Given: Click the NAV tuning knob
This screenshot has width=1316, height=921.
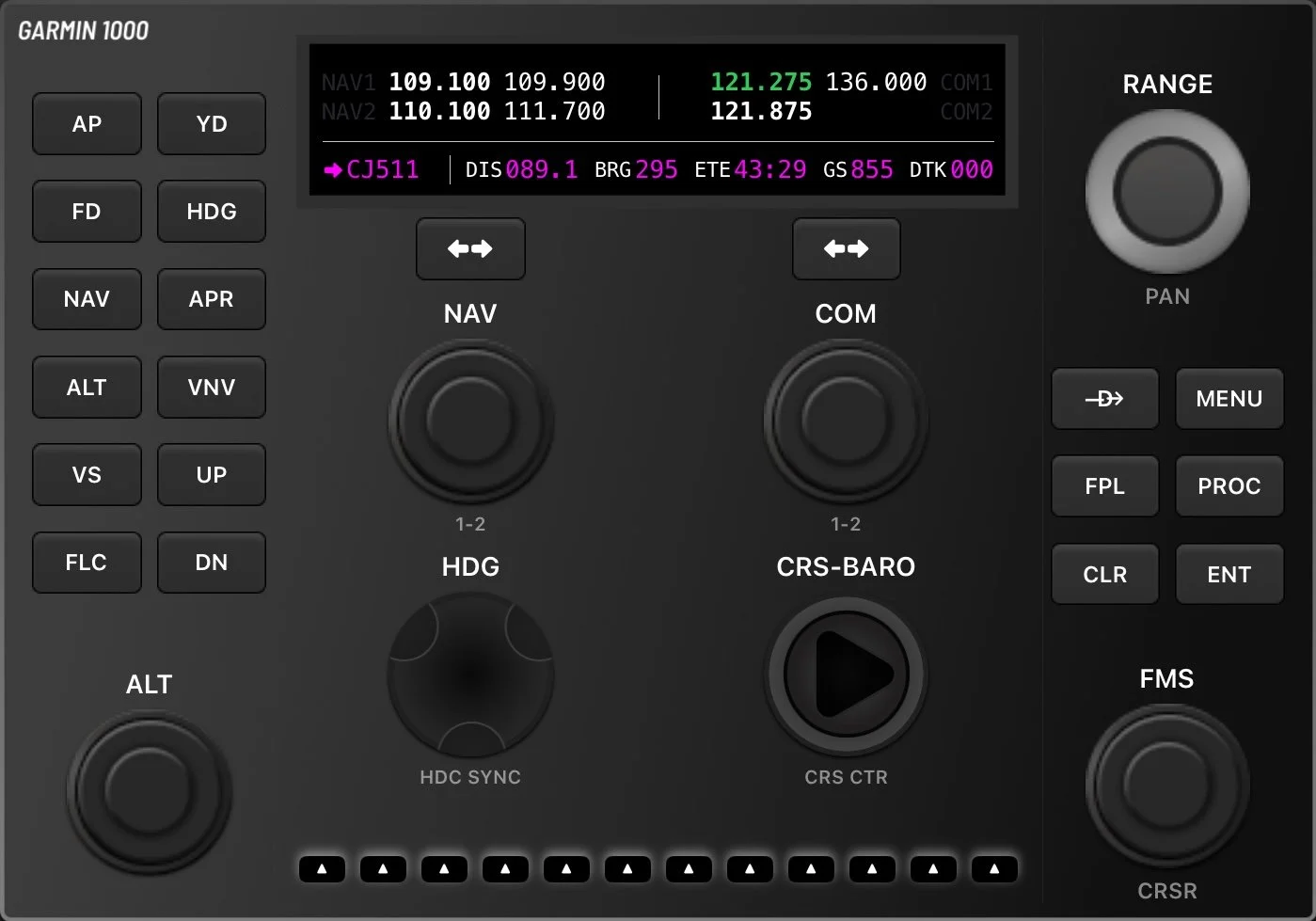Looking at the screenshot, I should coord(470,420).
